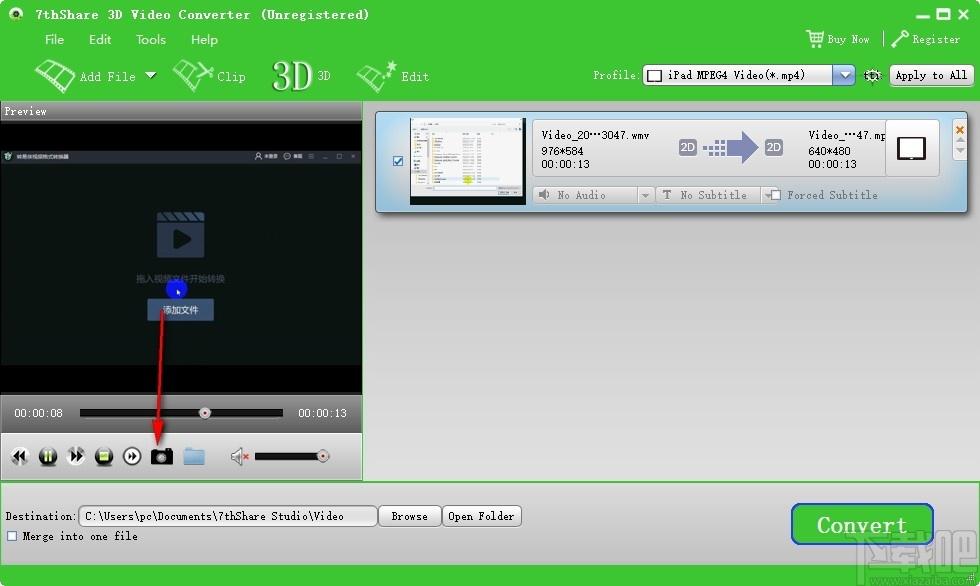Open profile settings gear icon
The image size is (980, 586).
point(872,76)
